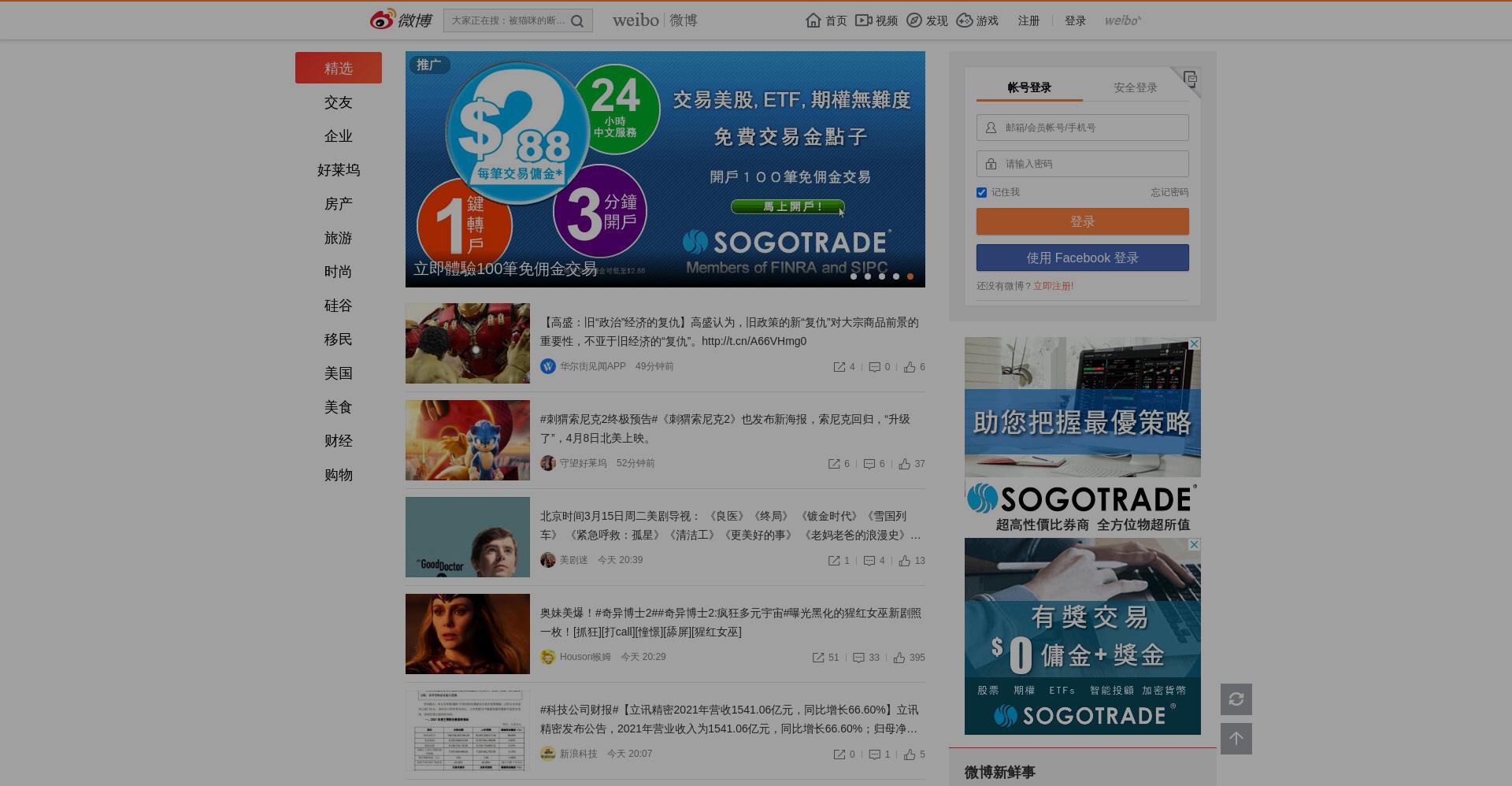Select the third carousel dot on banner
The image size is (1512, 786).
[882, 276]
